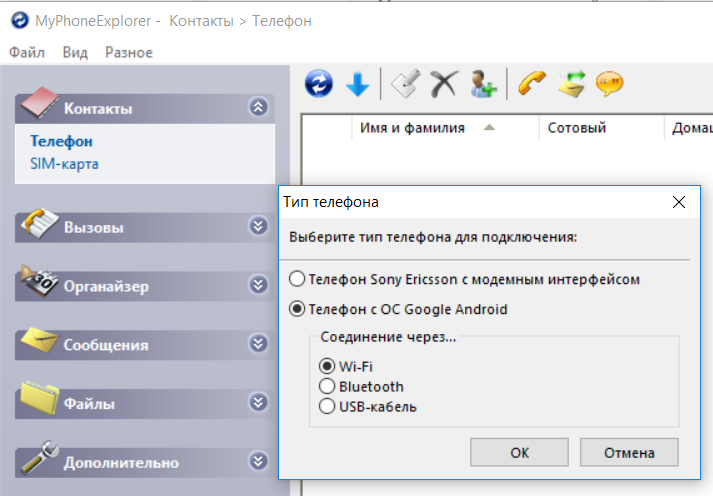Screen dimensions: 713x496
Task: Click the edit contact pencil icon
Action: (405, 85)
